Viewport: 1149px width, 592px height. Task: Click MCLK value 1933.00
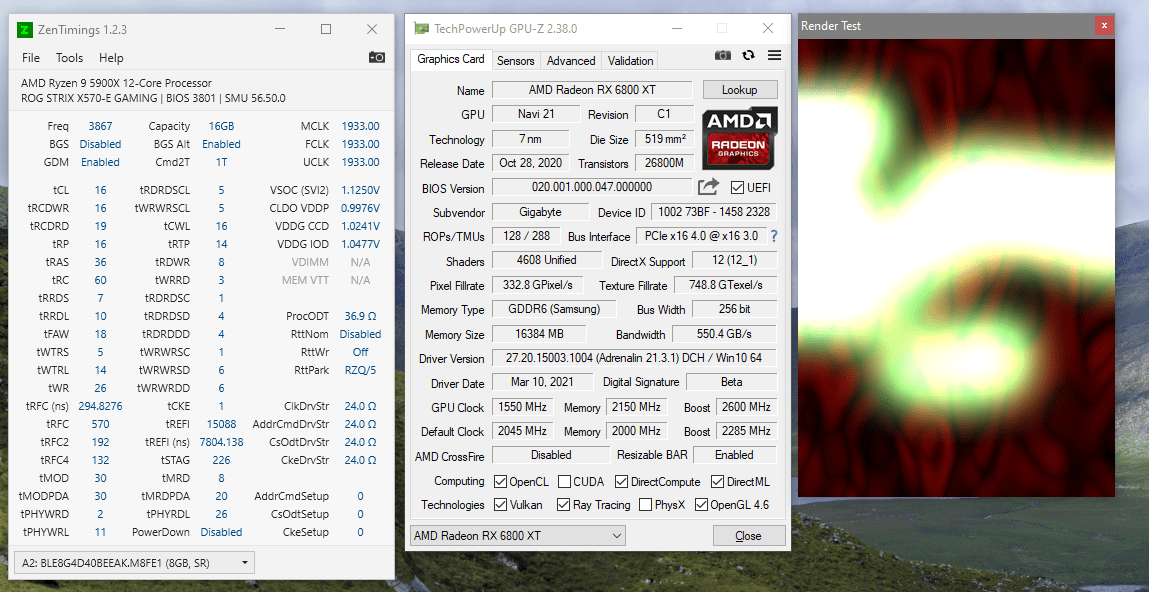pyautogui.click(x=361, y=126)
